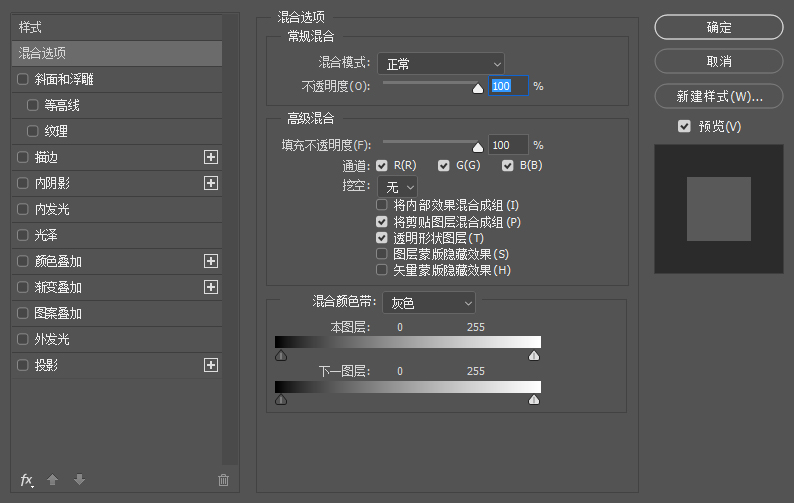This screenshot has width=794, height=503.
Task: Uncheck 透明形状图层 (T) option
Action: click(x=382, y=238)
